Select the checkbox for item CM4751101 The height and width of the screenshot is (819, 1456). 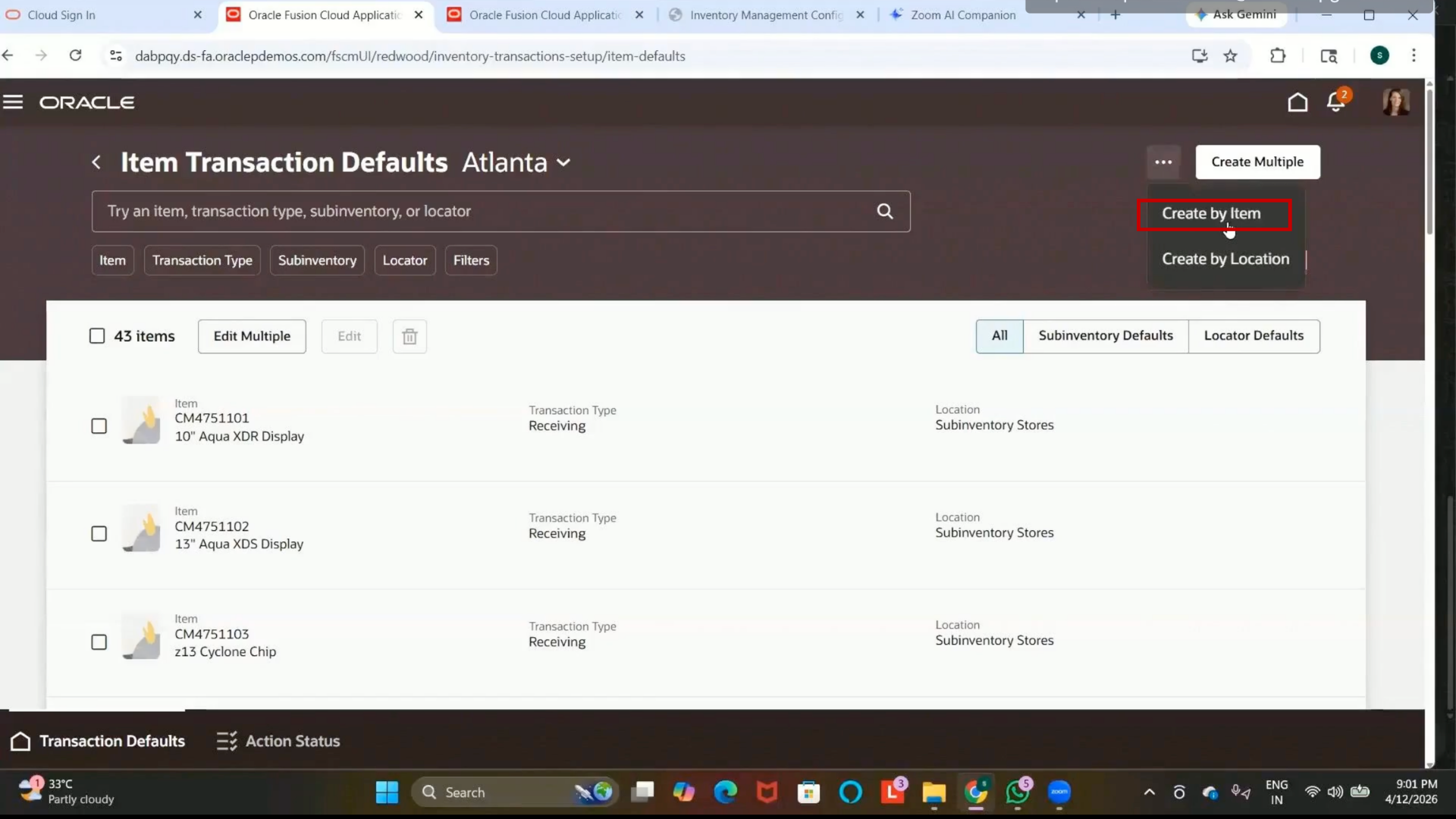click(x=99, y=426)
